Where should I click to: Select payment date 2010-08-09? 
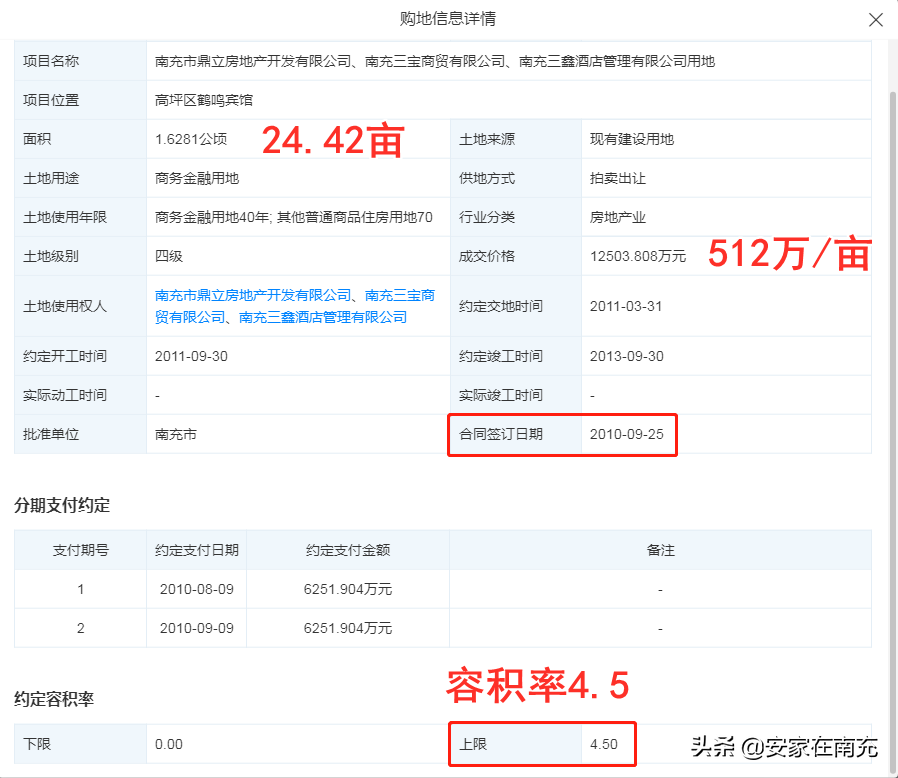(196, 589)
